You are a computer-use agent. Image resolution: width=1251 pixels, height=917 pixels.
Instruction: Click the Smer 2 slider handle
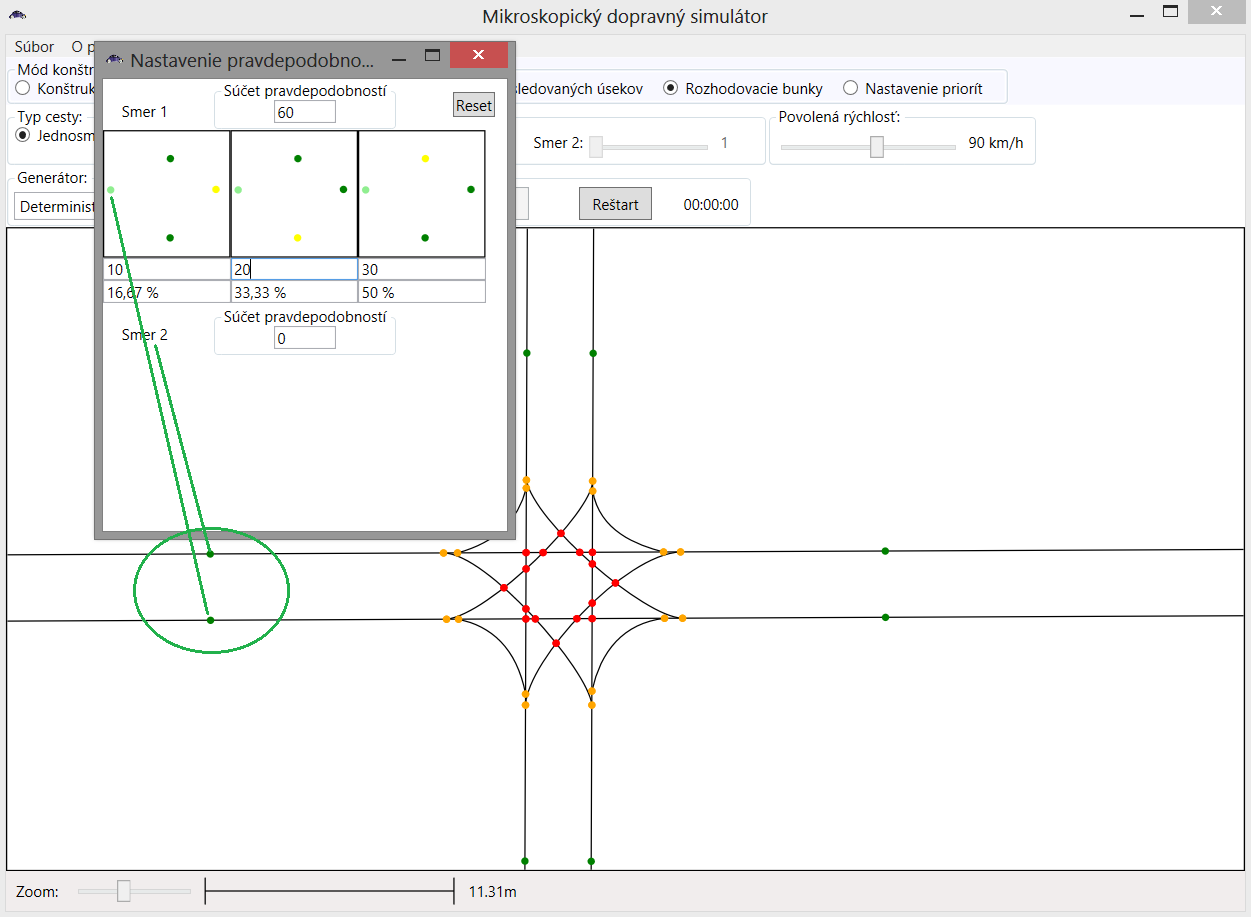[596, 147]
